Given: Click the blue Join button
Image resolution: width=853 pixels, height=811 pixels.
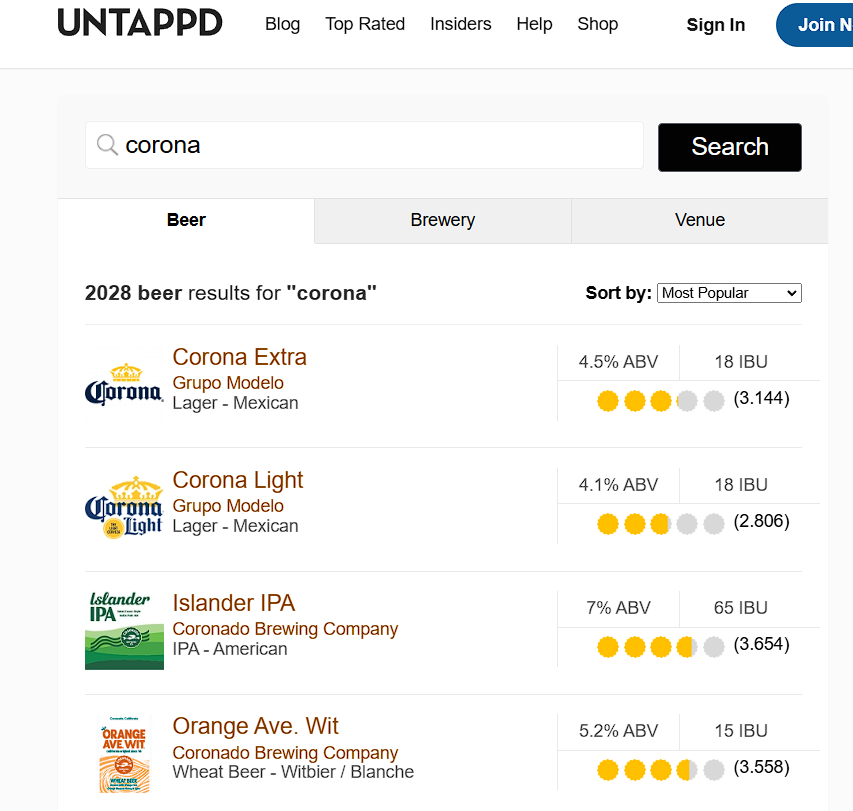Looking at the screenshot, I should click(815, 25).
